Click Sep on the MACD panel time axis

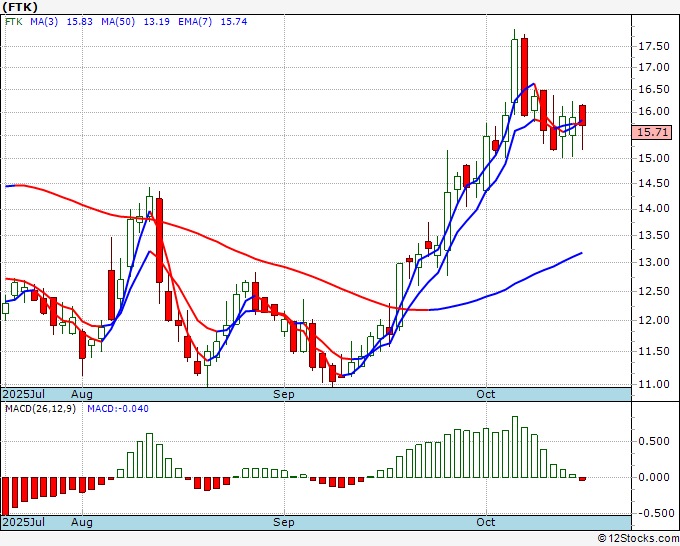(x=284, y=522)
